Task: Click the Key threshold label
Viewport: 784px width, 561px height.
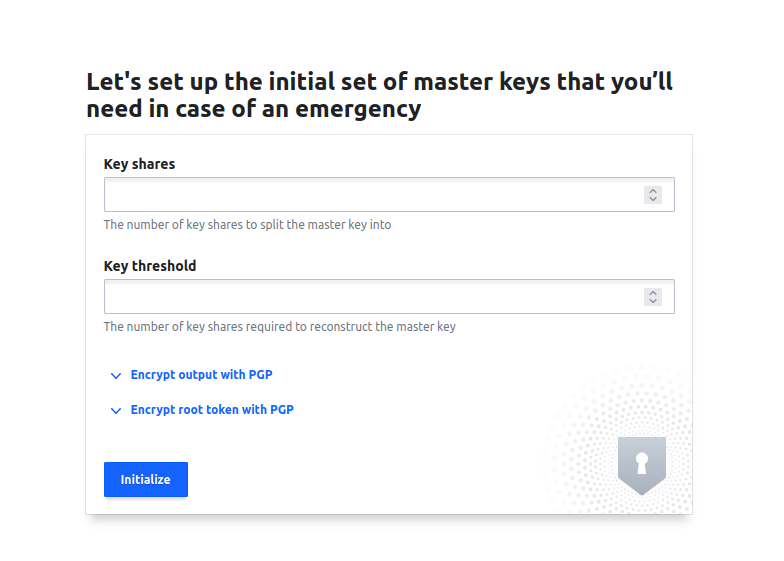Action: [150, 266]
